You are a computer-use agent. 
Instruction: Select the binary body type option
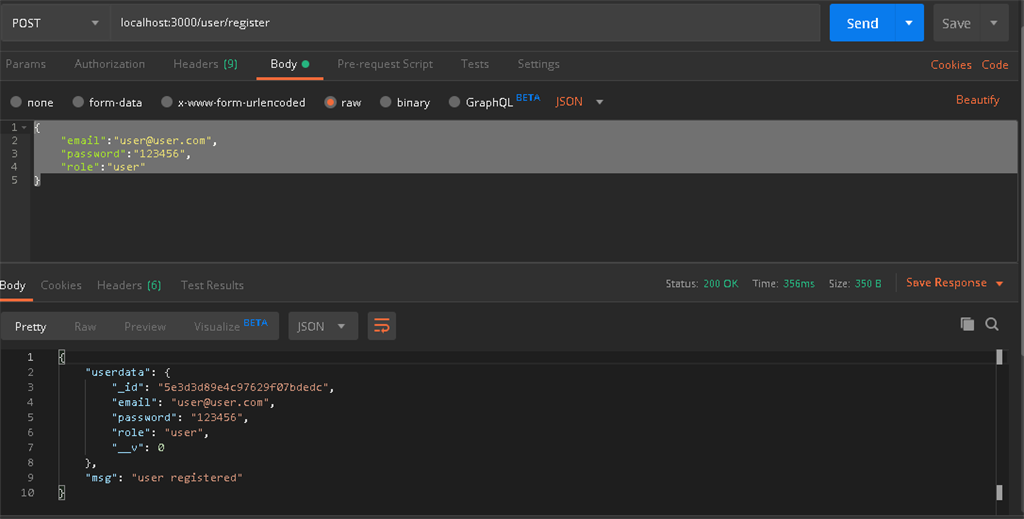384,102
